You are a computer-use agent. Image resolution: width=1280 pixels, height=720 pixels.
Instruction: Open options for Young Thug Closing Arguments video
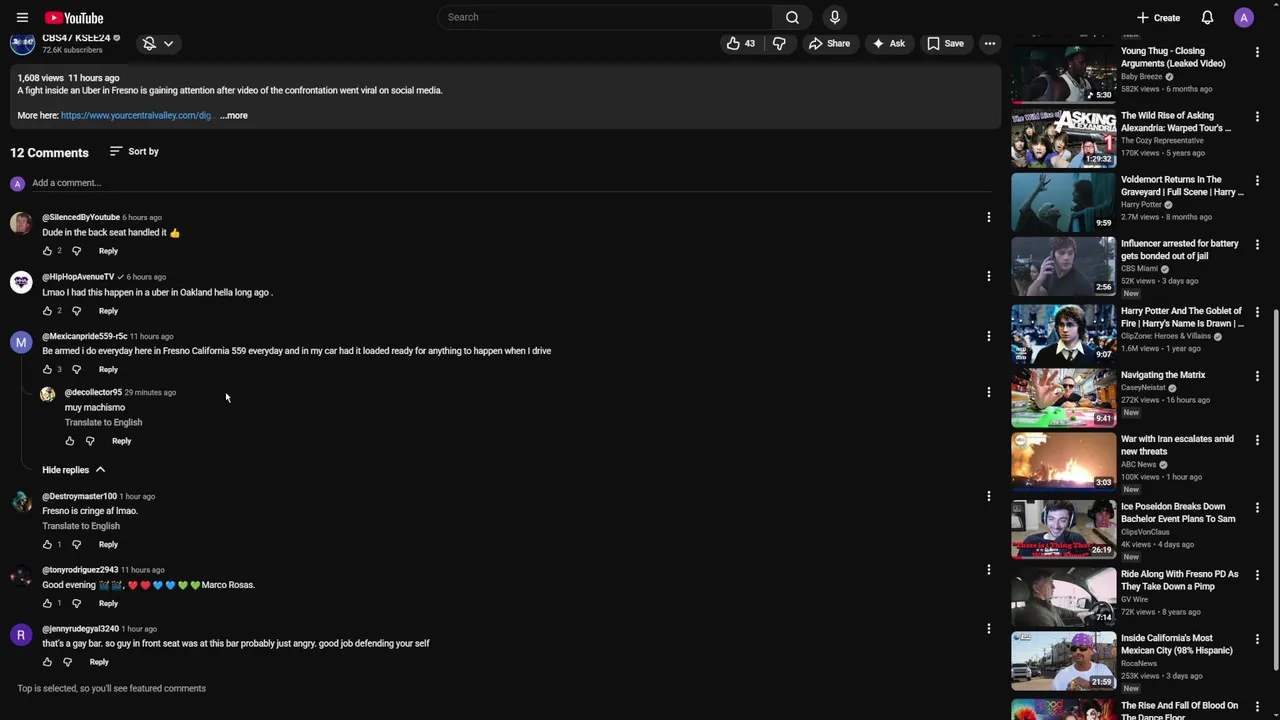click(1257, 52)
